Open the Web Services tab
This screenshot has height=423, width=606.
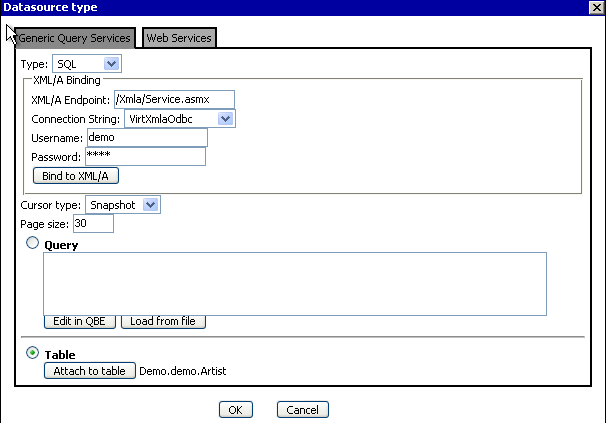click(x=179, y=38)
